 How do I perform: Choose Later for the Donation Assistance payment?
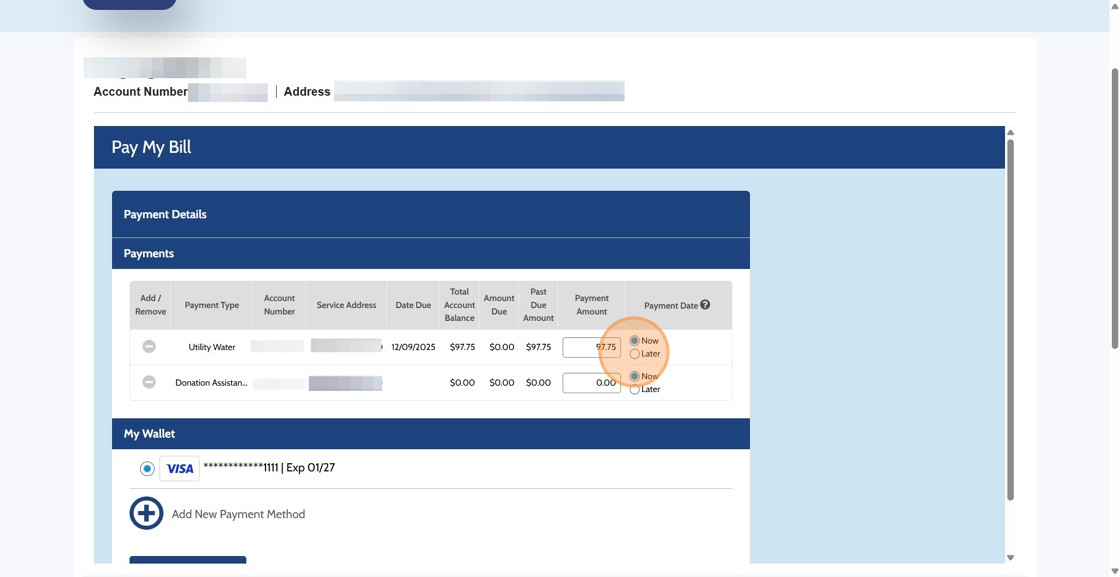(635, 389)
